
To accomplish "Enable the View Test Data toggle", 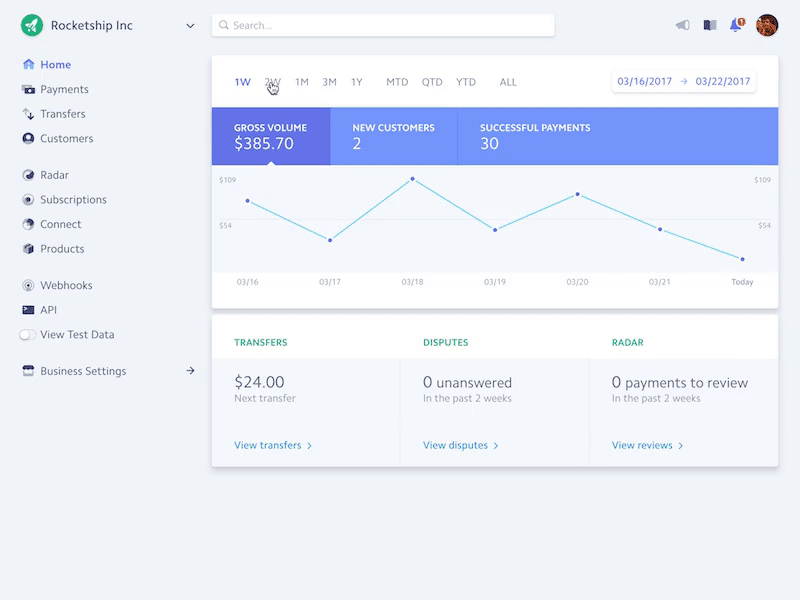I will pos(27,335).
